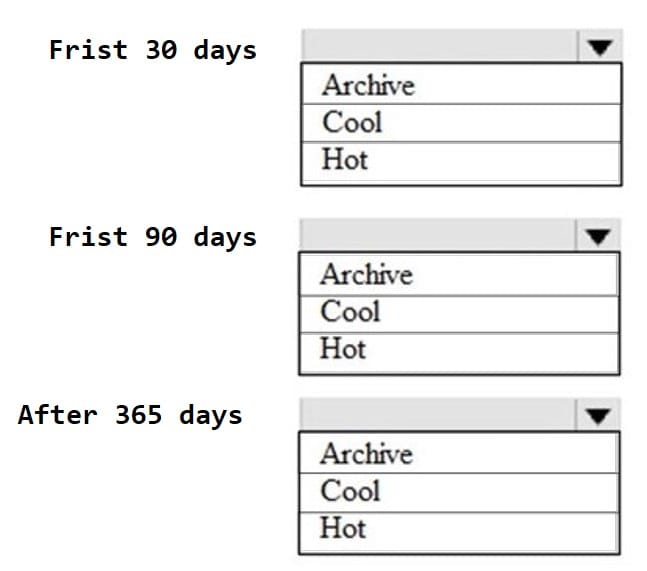
Task: Click the "After 365 days" label
Action: (x=130, y=415)
